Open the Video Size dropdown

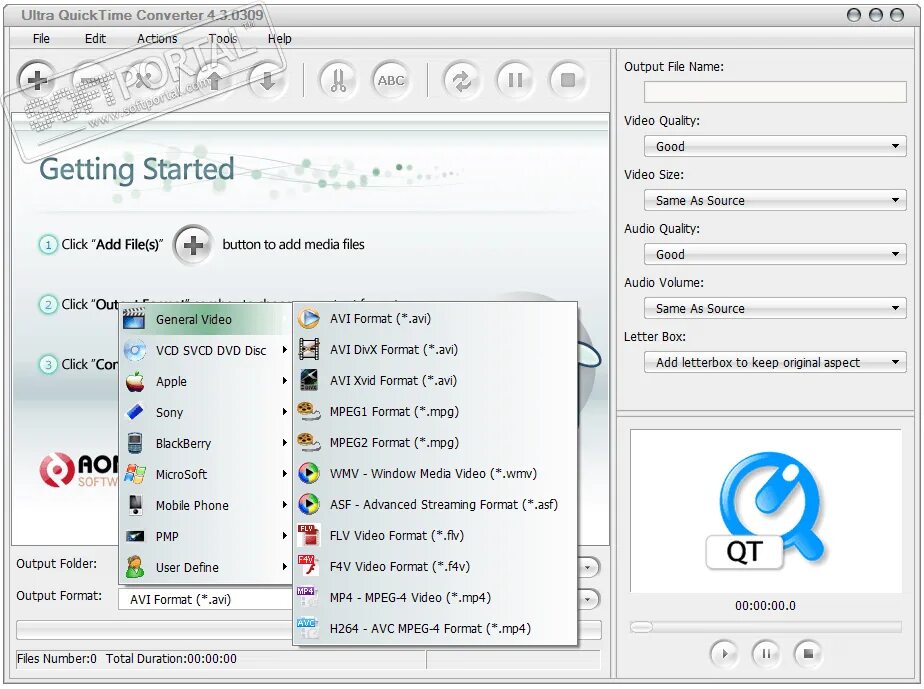[x=775, y=200]
